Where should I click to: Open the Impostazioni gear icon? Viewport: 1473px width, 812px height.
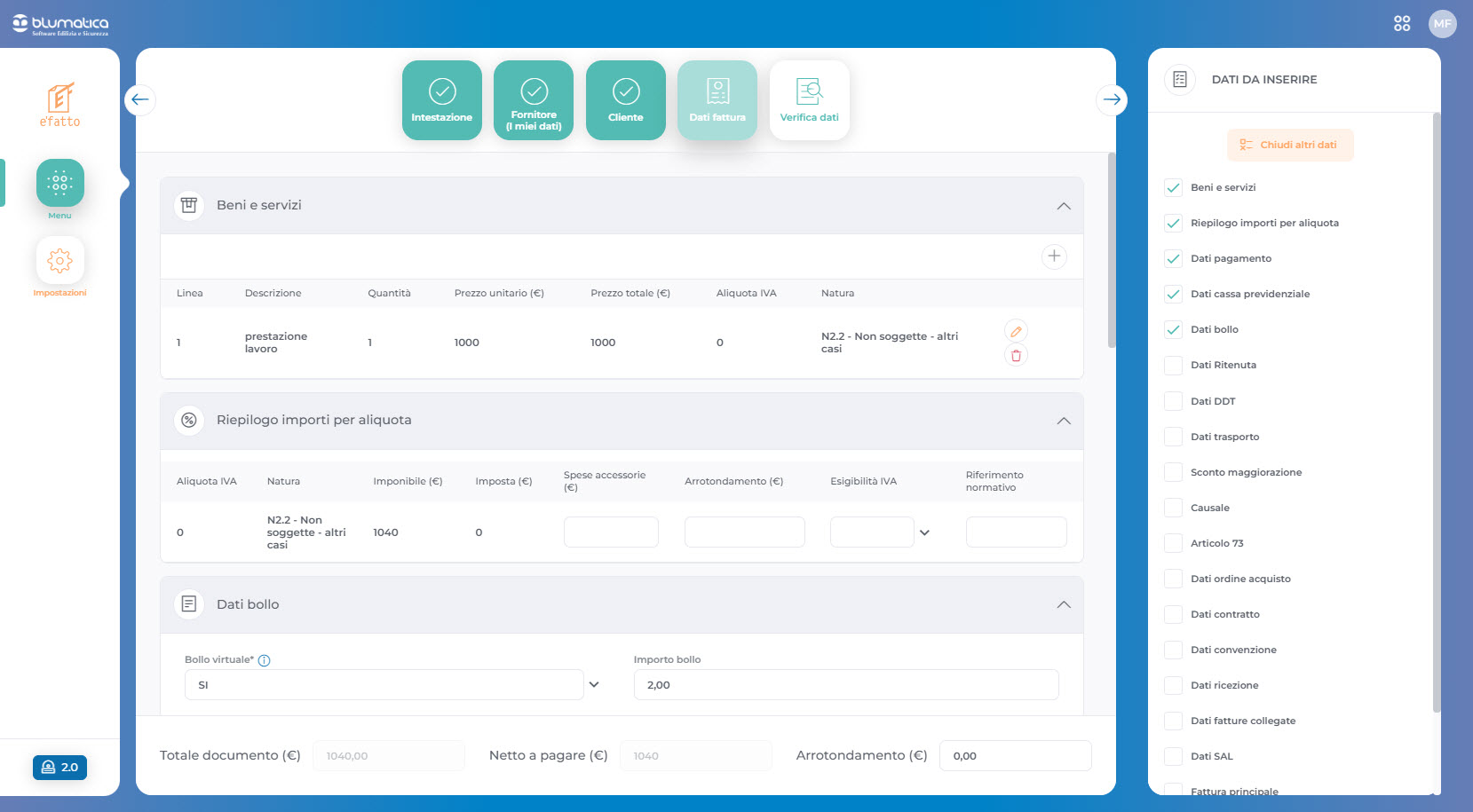pyautogui.click(x=59, y=261)
